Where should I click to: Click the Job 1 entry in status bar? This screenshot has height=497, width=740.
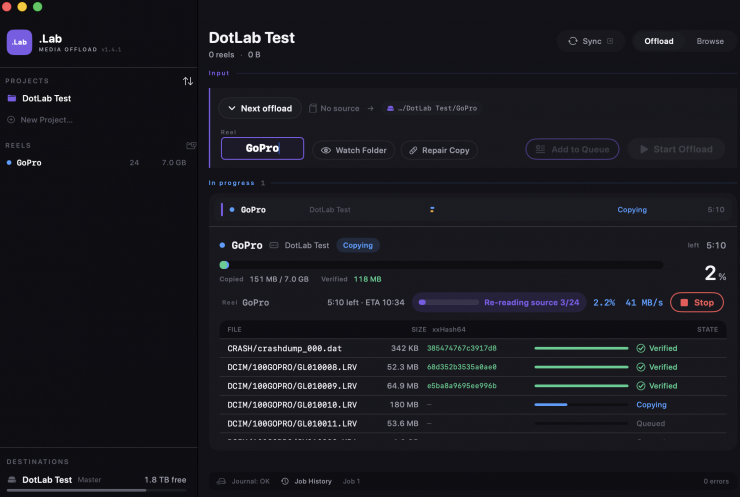351,481
